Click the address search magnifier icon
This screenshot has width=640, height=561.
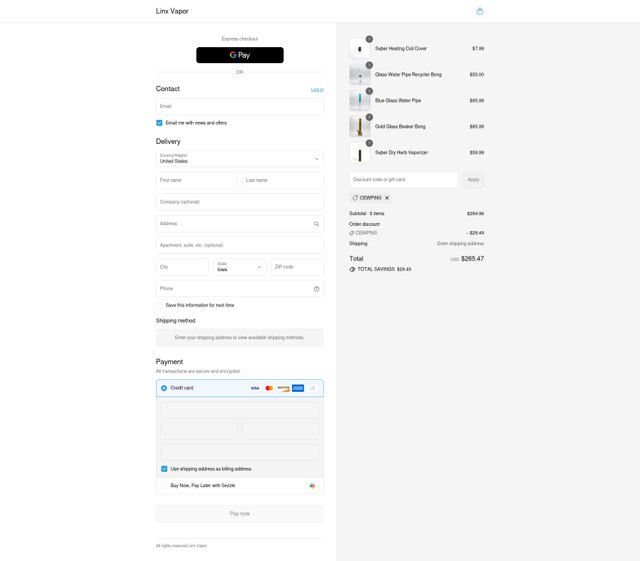click(x=316, y=224)
